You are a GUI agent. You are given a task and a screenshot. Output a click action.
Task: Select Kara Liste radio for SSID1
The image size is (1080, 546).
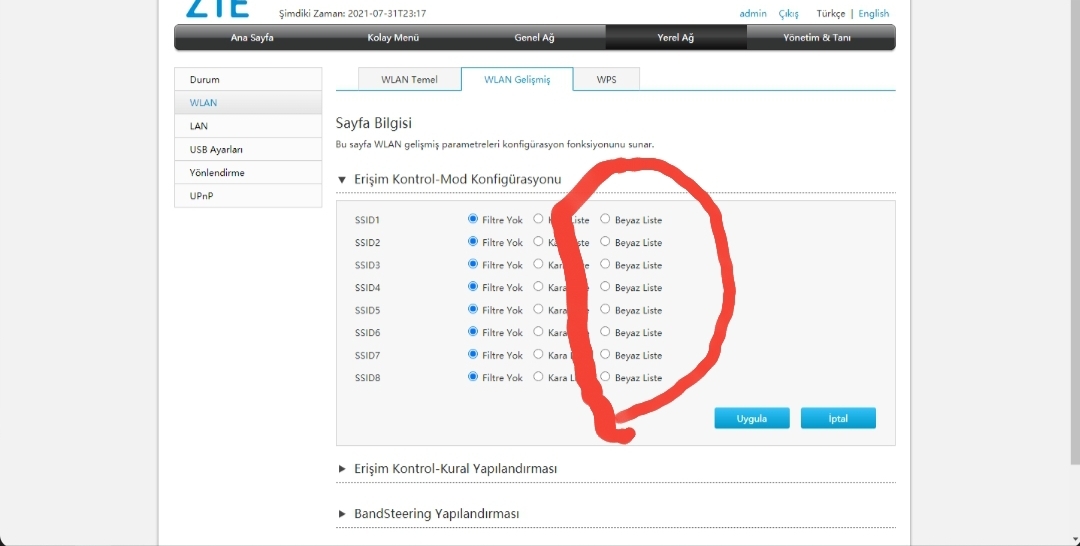tap(538, 219)
